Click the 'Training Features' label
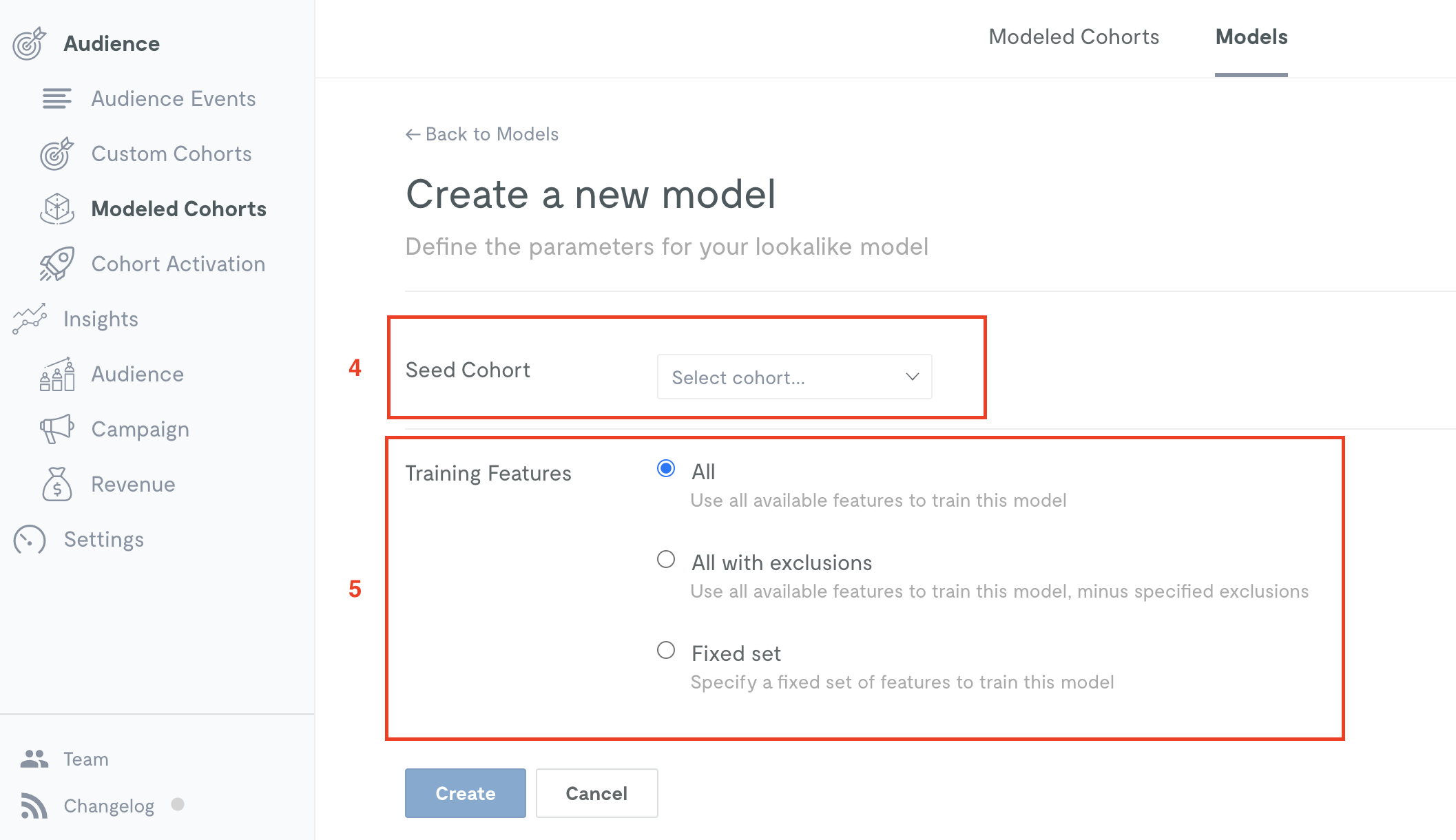Image resolution: width=1456 pixels, height=840 pixels. click(x=488, y=473)
